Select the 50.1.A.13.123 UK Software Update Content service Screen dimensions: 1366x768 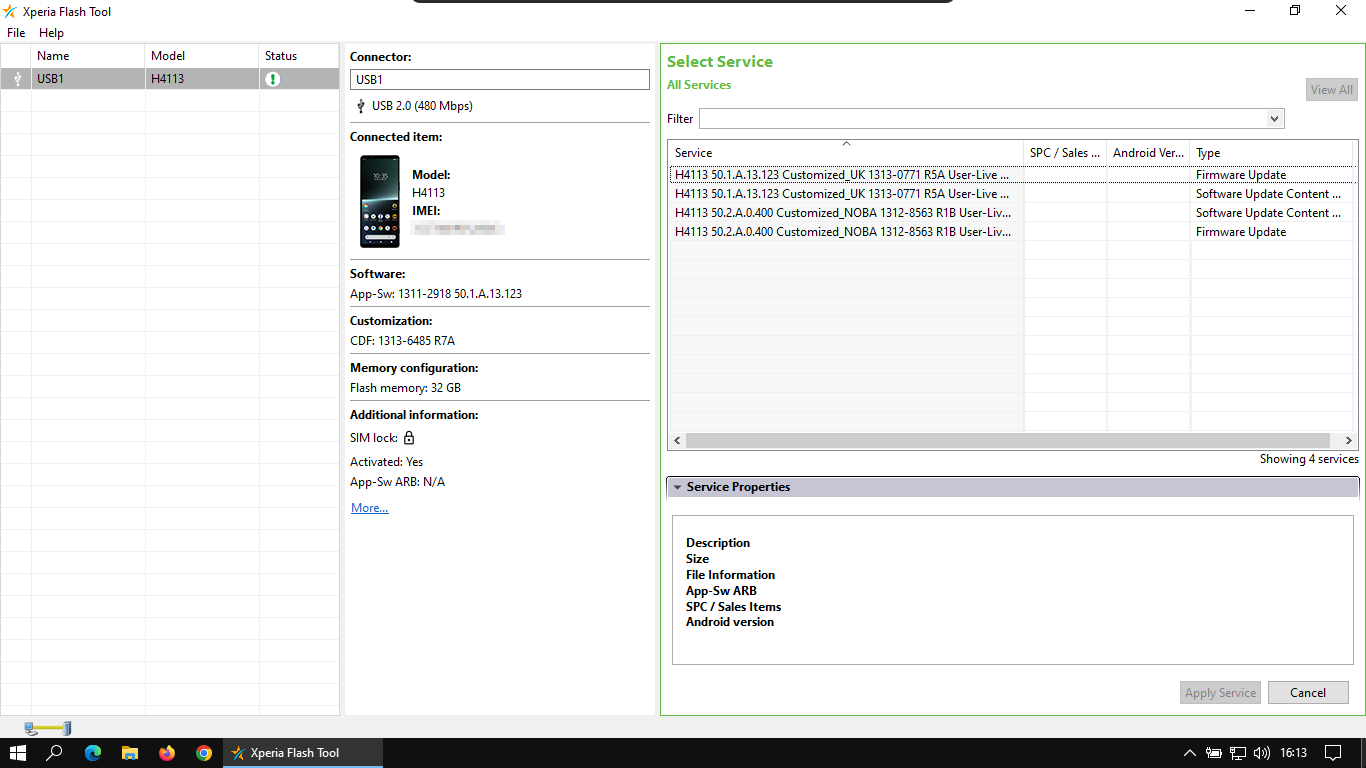842,194
